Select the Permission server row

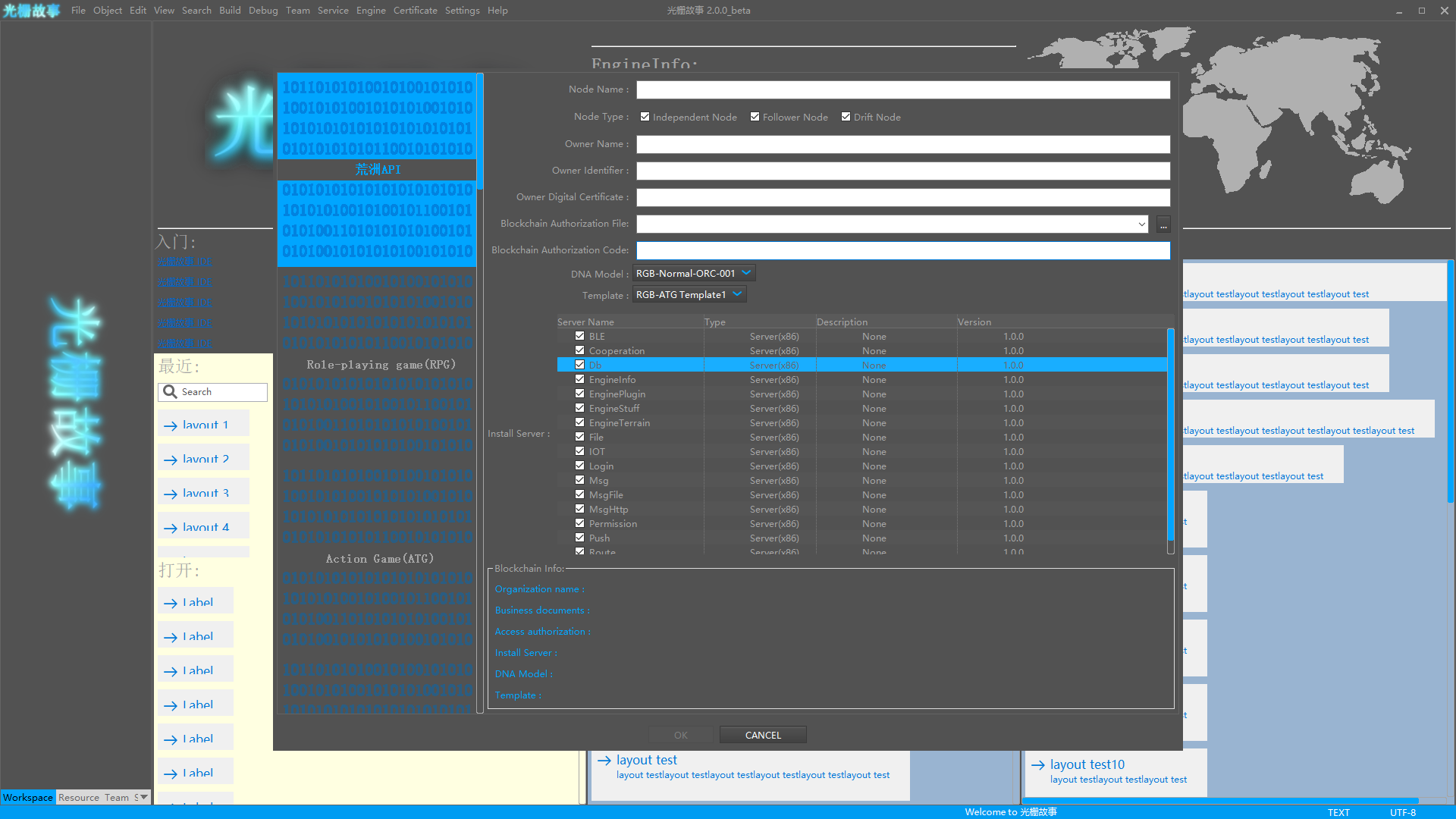tap(862, 523)
